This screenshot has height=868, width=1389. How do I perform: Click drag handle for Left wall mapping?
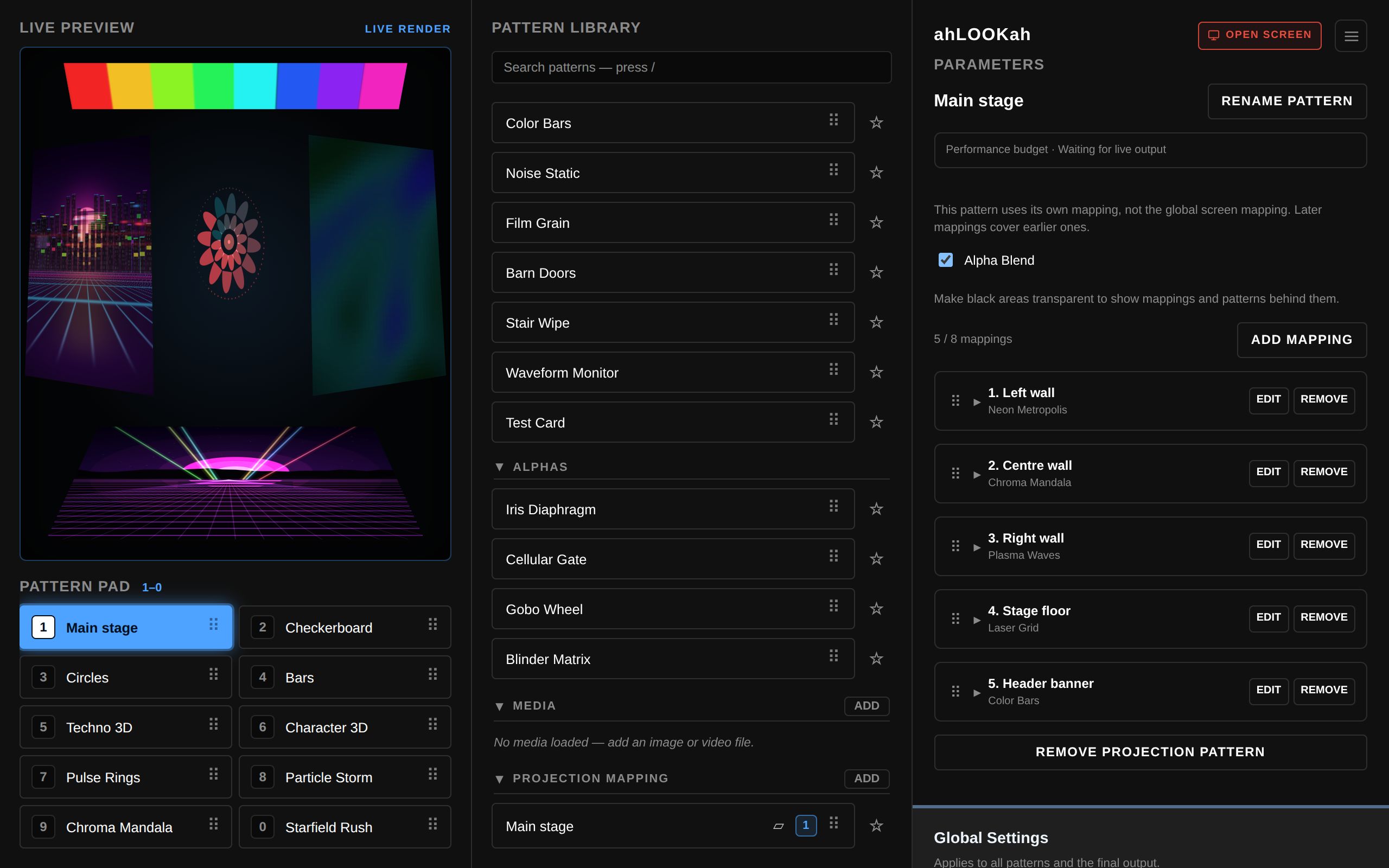pyautogui.click(x=955, y=401)
